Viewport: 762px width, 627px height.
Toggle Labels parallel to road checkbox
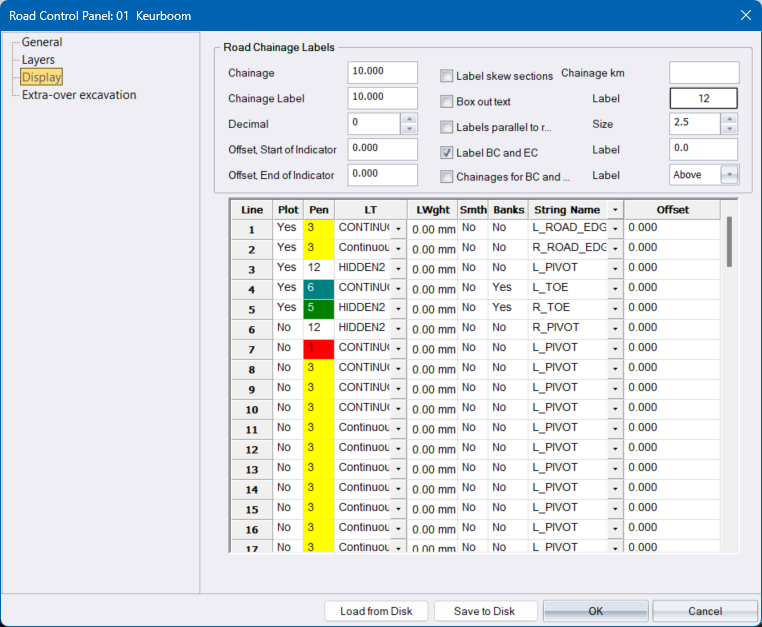coord(447,127)
